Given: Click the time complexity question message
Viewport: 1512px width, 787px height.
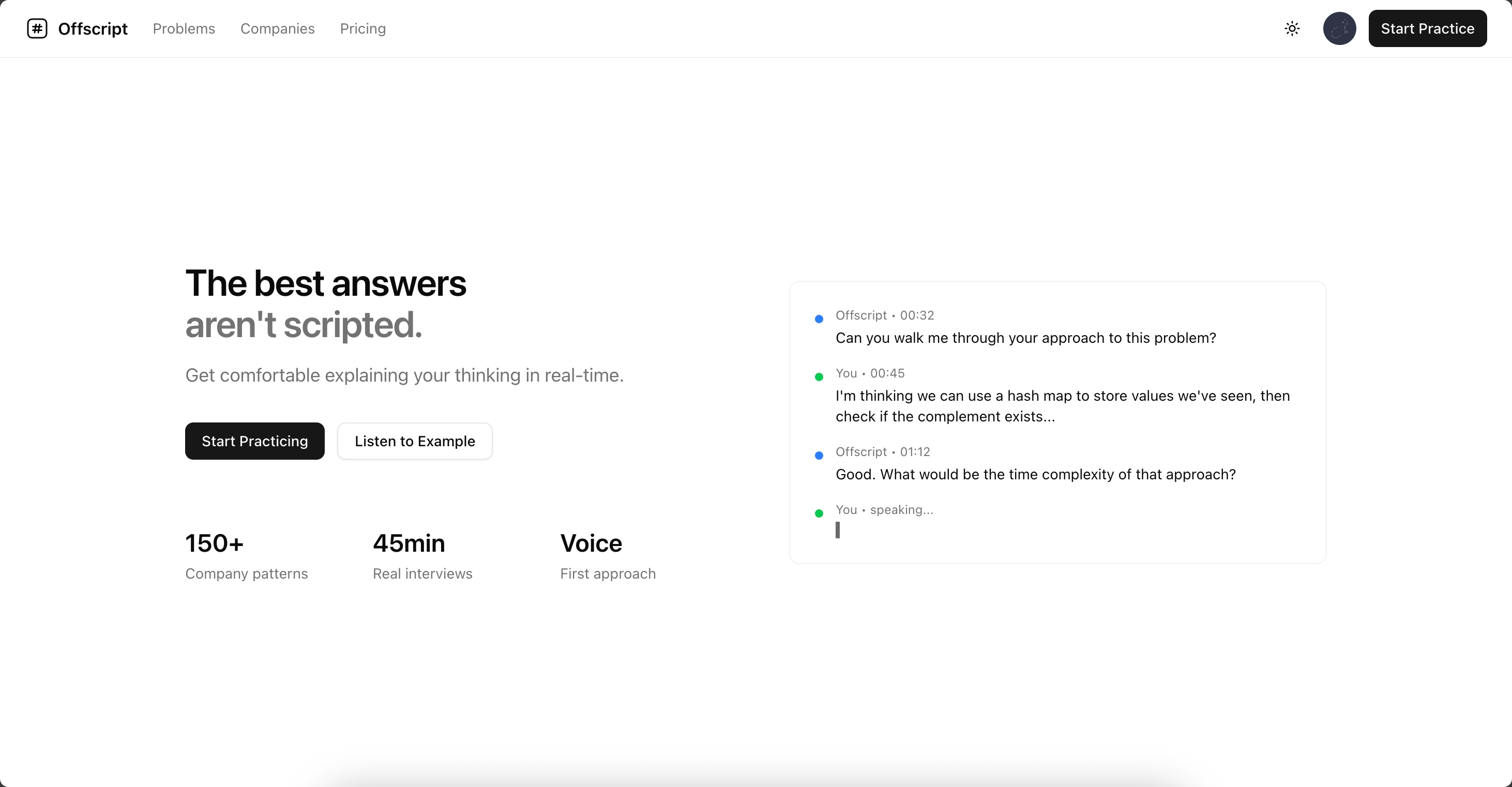Looking at the screenshot, I should coord(1035,474).
